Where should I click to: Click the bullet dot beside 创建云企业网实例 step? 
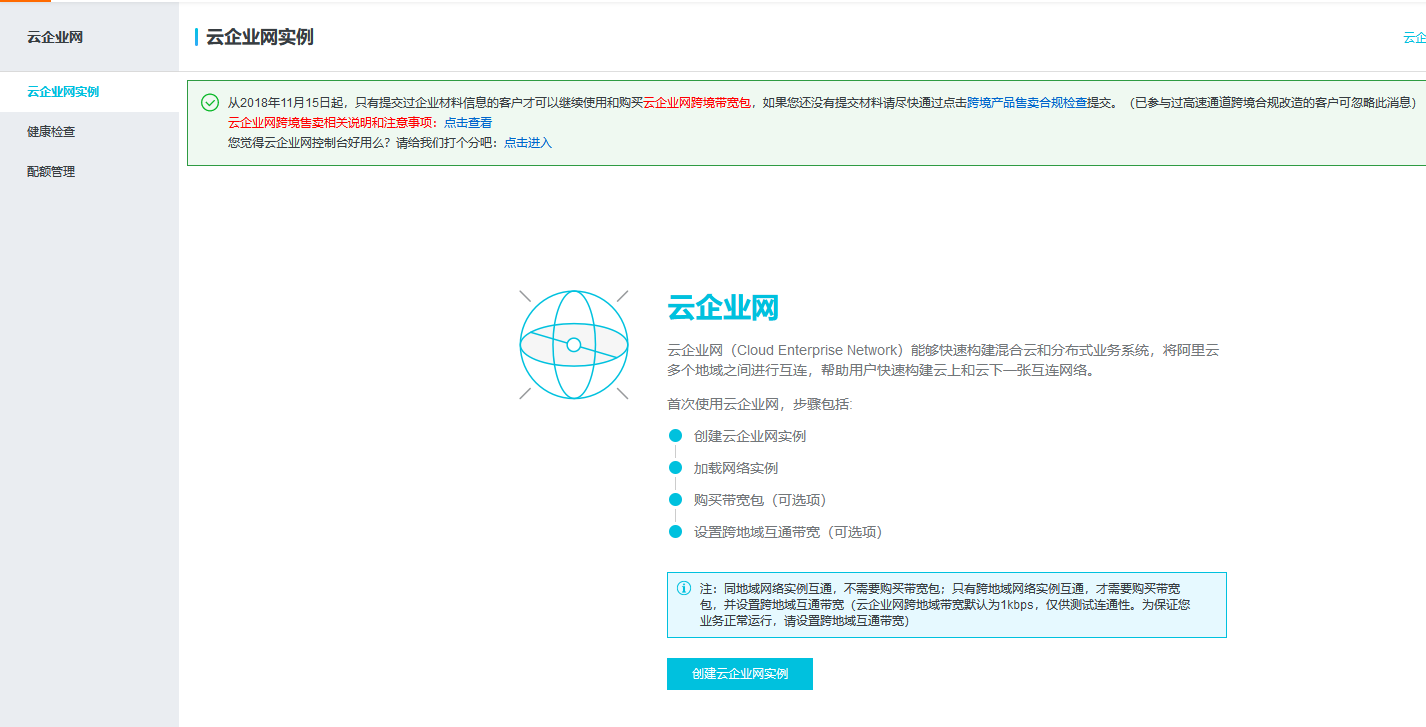675,436
